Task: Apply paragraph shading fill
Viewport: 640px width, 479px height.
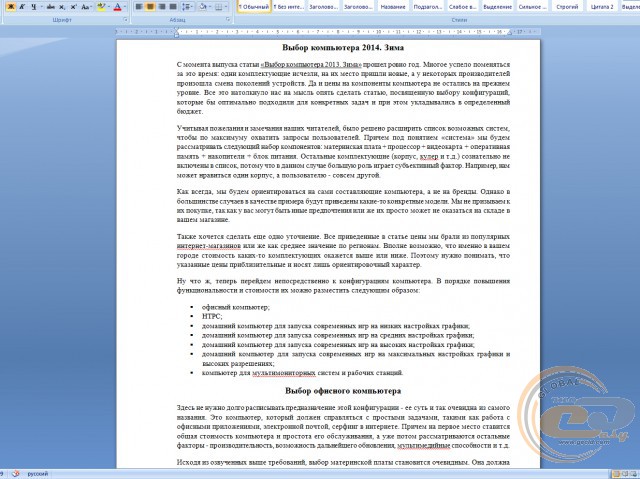Action: pos(202,7)
